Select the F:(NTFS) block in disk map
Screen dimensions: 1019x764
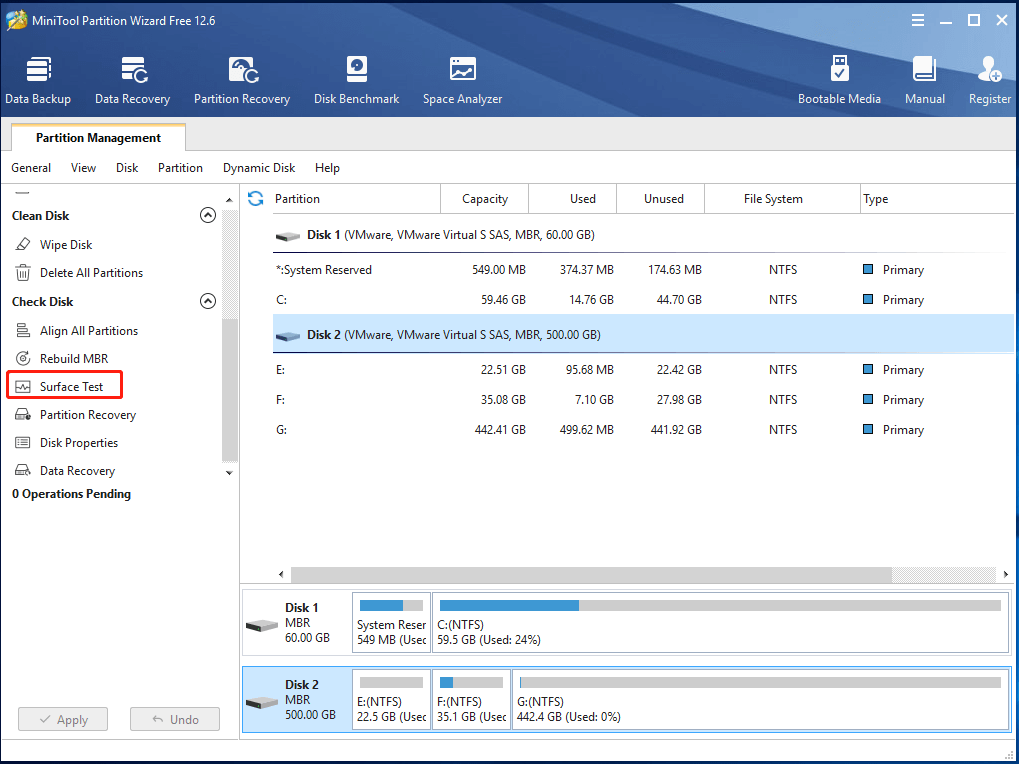click(471, 700)
